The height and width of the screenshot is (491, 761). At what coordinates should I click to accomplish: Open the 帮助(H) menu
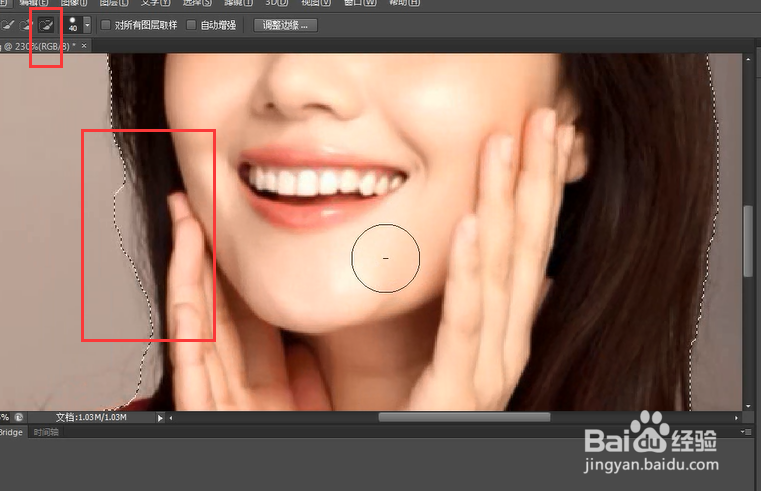click(x=405, y=3)
